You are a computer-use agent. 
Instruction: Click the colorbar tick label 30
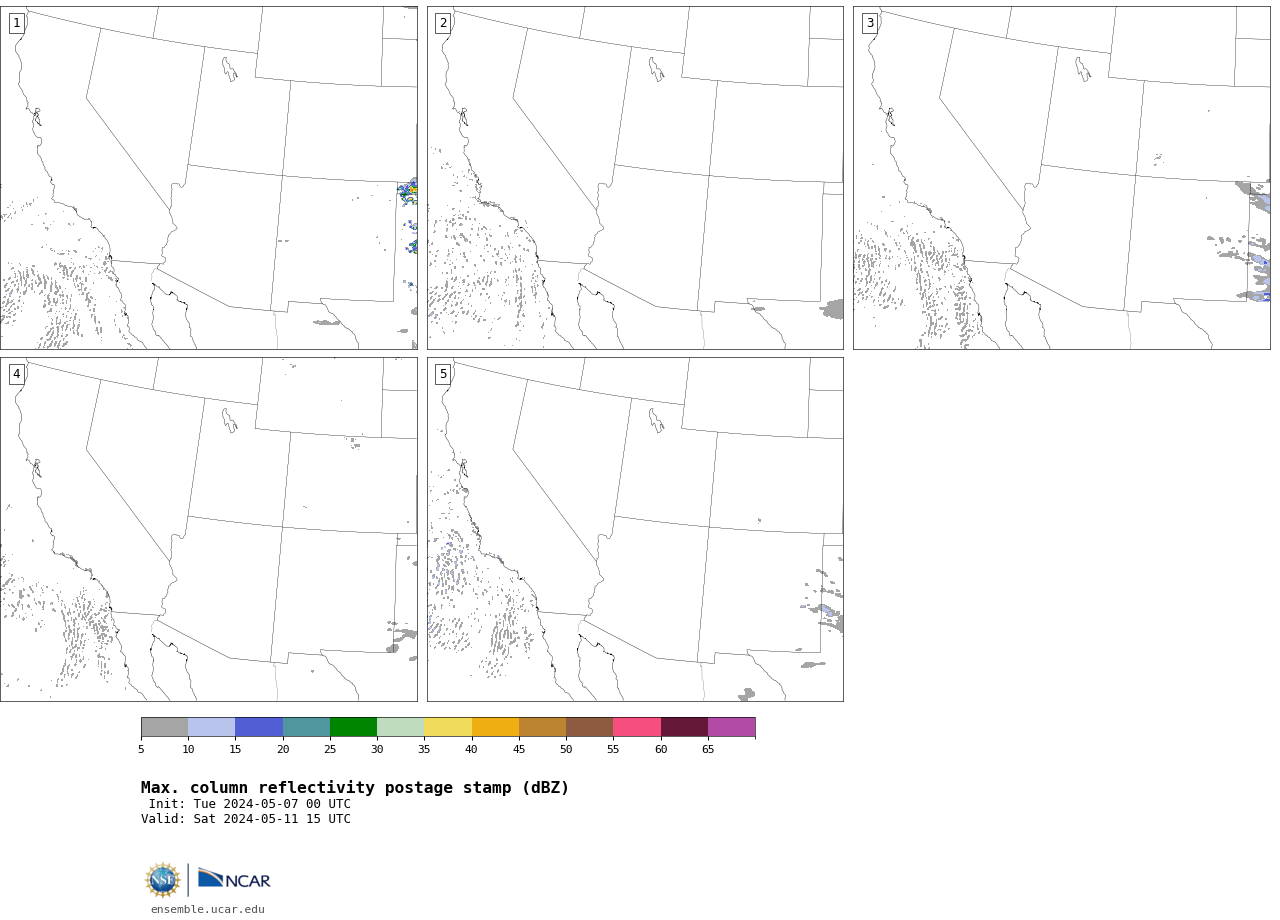pos(377,750)
